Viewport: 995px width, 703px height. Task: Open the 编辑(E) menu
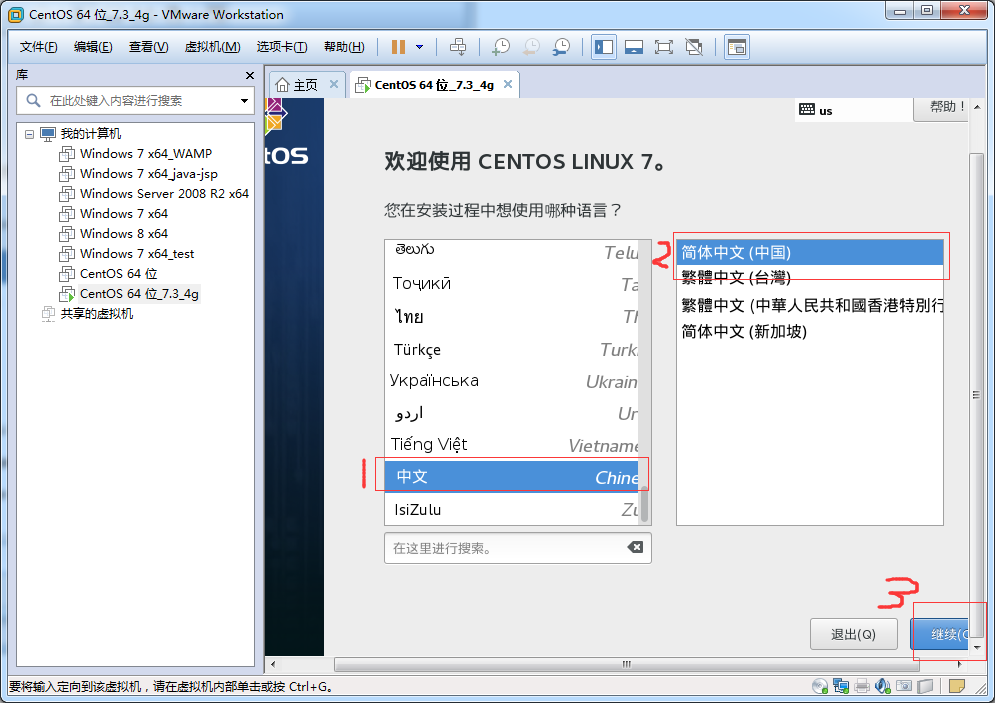93,47
